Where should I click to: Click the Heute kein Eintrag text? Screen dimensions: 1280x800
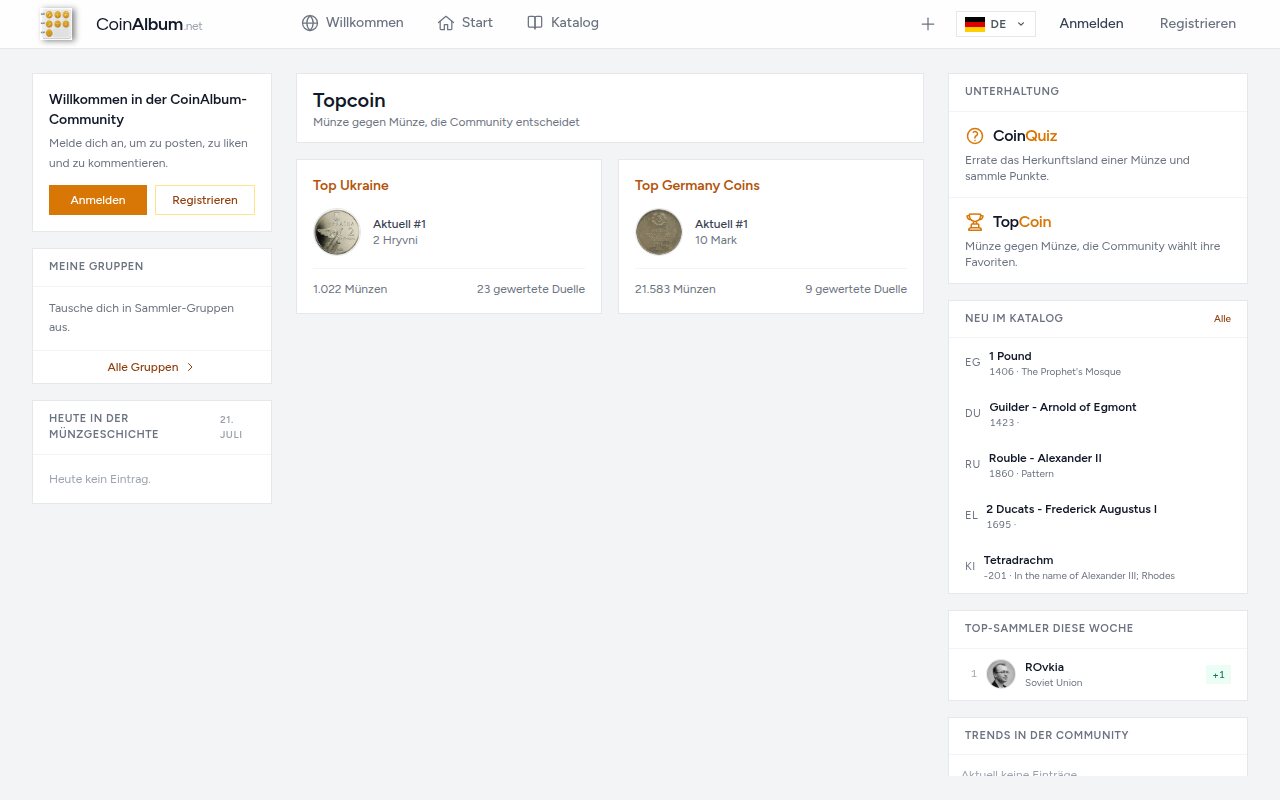click(x=100, y=479)
